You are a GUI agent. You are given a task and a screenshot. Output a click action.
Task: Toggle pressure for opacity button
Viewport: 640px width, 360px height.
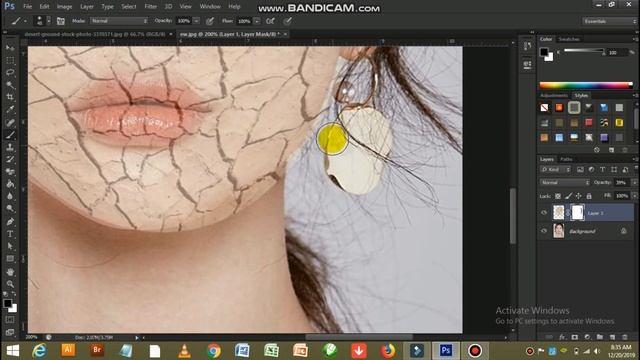coord(210,21)
